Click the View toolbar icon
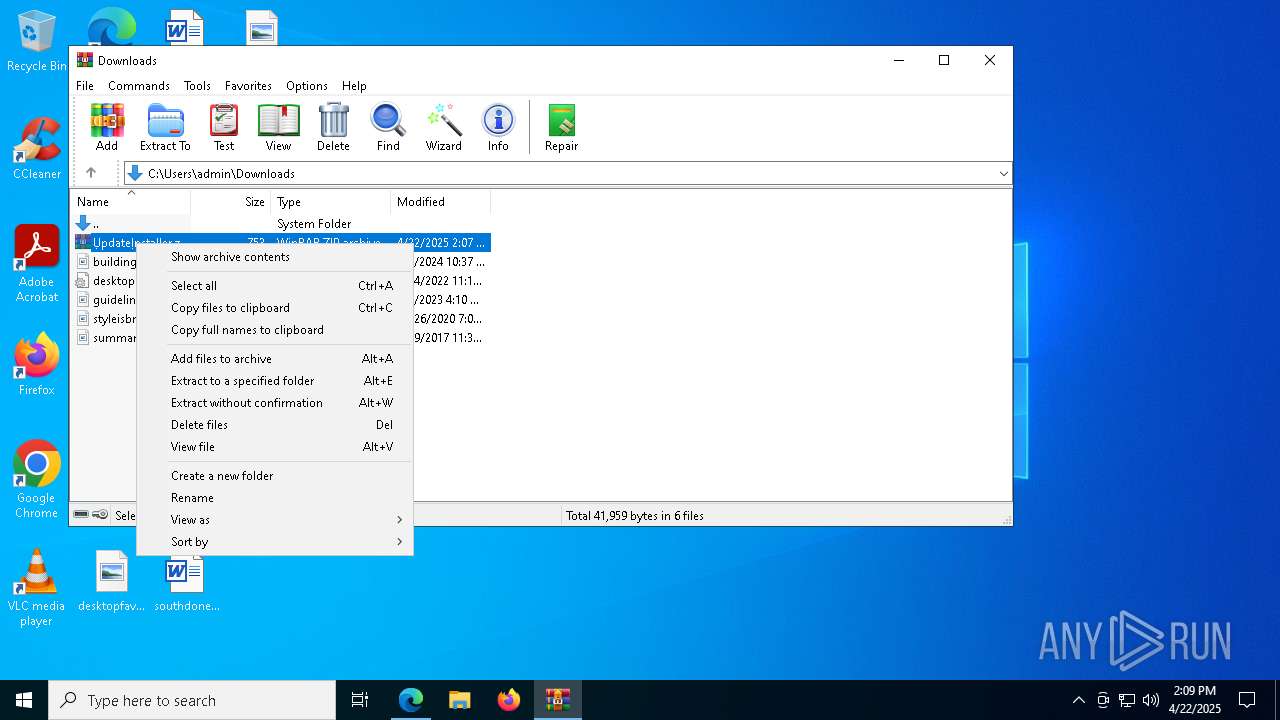This screenshot has height=720, width=1280. coord(278,127)
